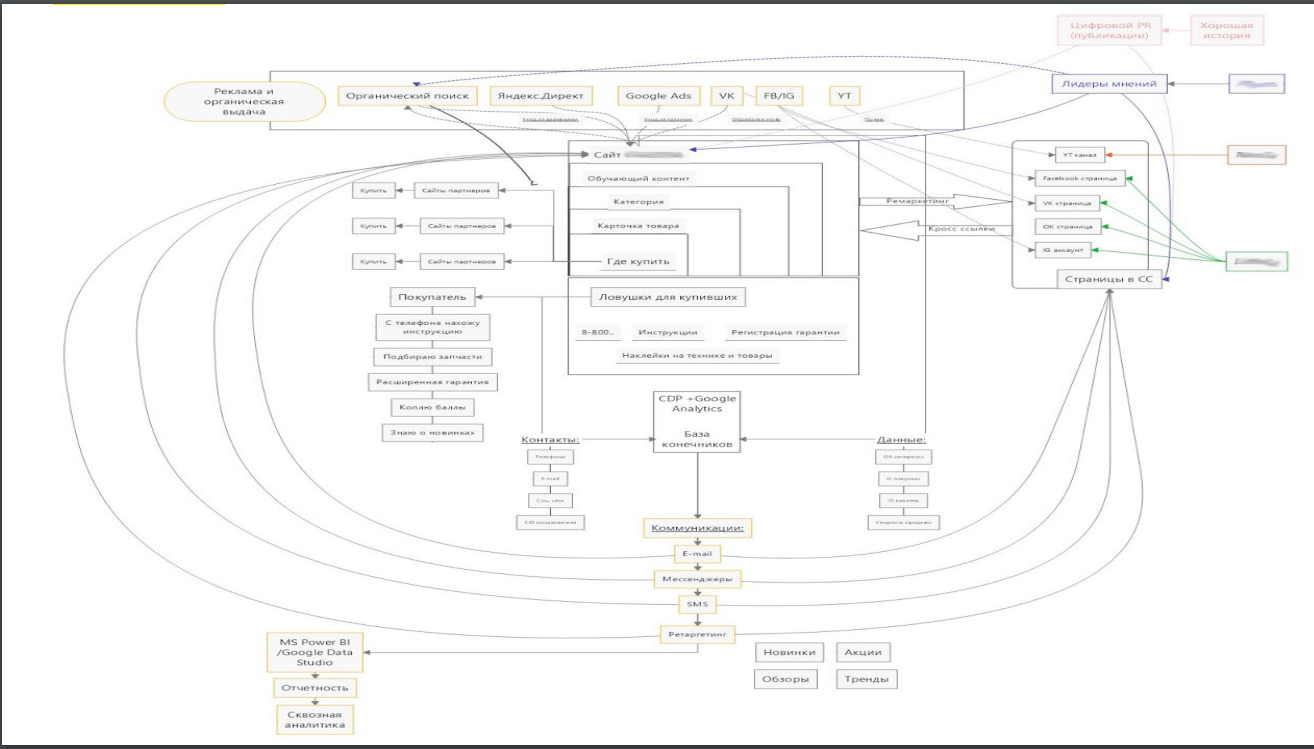Select the CDP + Google Analytics node

click(697, 404)
